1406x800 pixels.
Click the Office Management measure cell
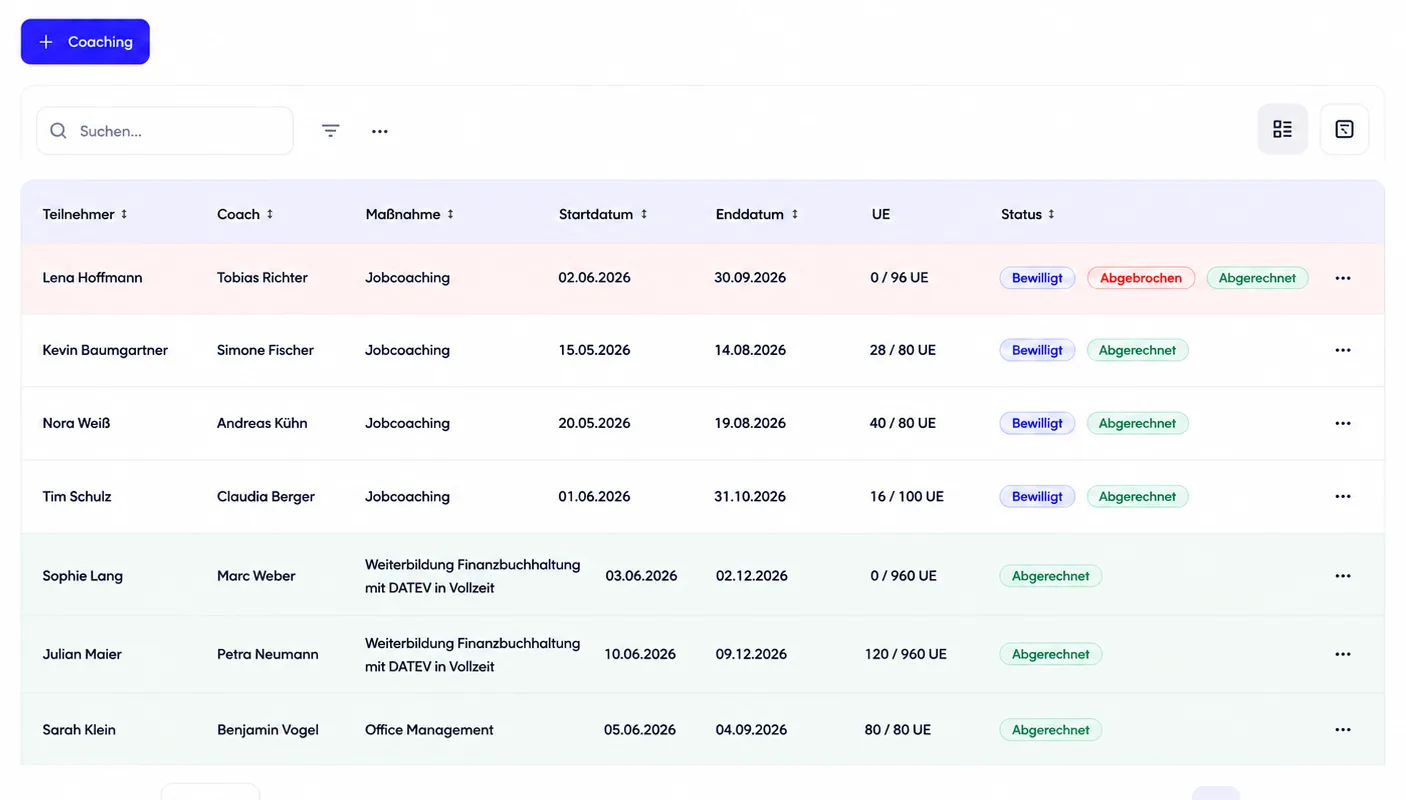coord(429,730)
